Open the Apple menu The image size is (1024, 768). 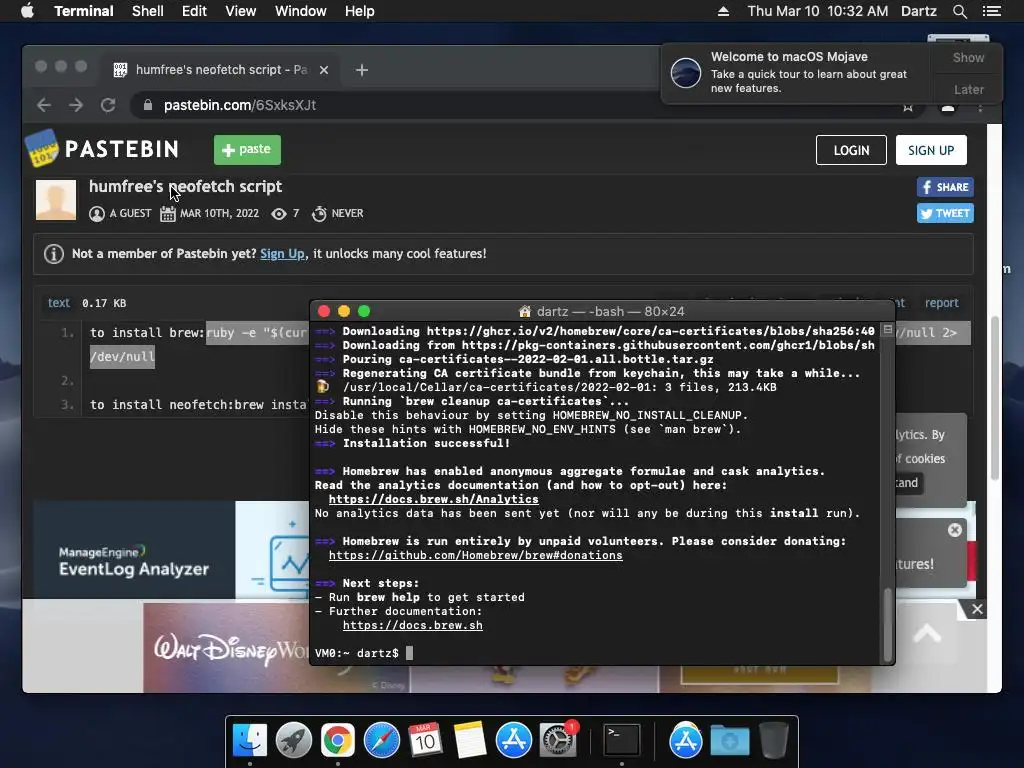click(27, 11)
